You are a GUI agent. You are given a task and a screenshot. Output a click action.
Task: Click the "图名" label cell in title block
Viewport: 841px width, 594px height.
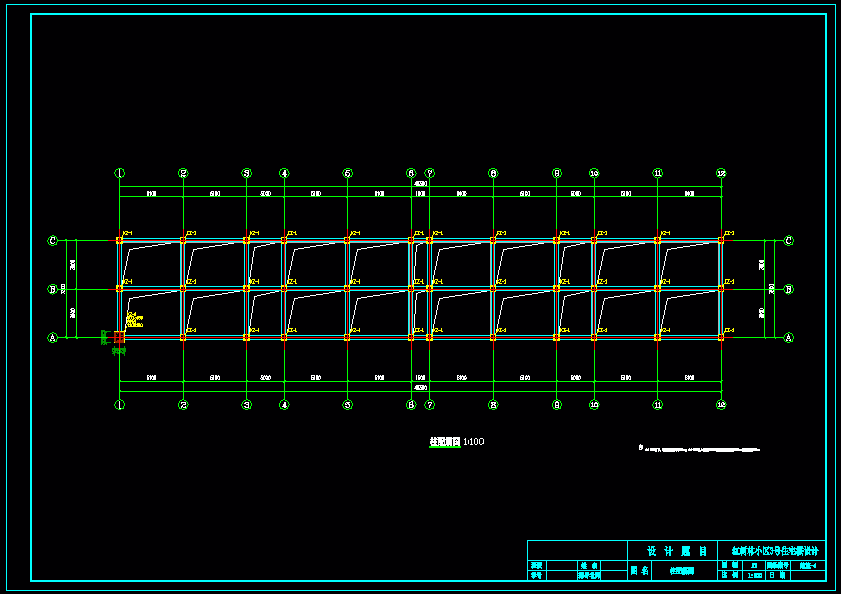639,571
